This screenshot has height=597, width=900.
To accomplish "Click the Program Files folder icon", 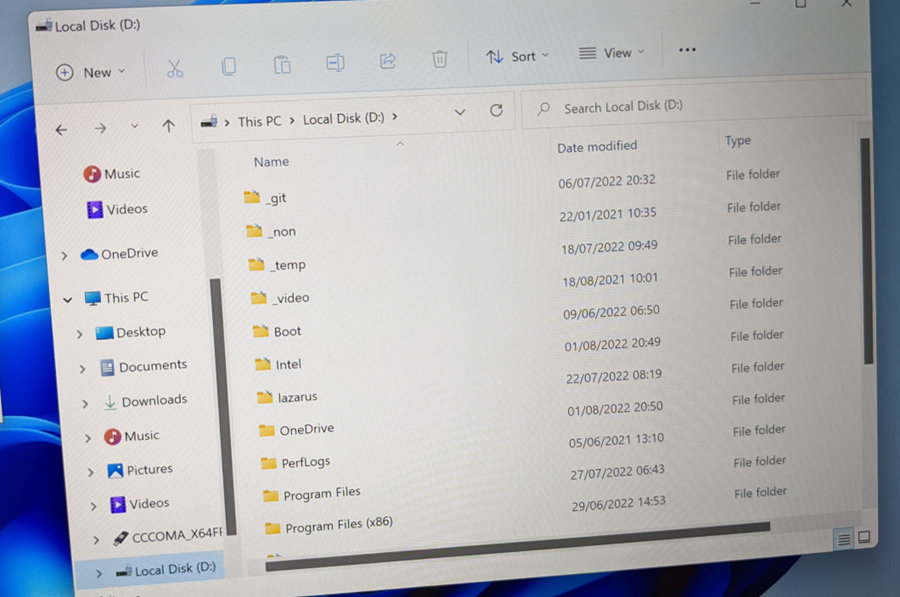I will (x=271, y=495).
